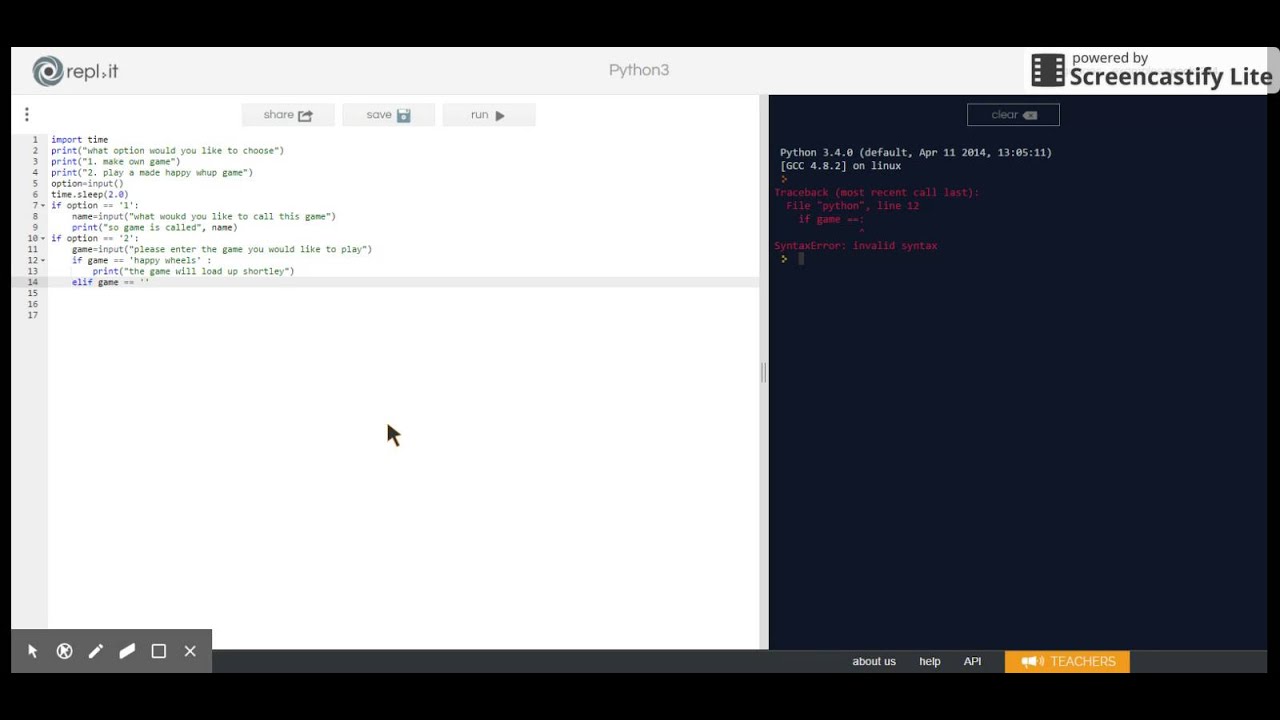
Task: Click the 'time.sleep(2.0)' code line
Action: pos(90,195)
